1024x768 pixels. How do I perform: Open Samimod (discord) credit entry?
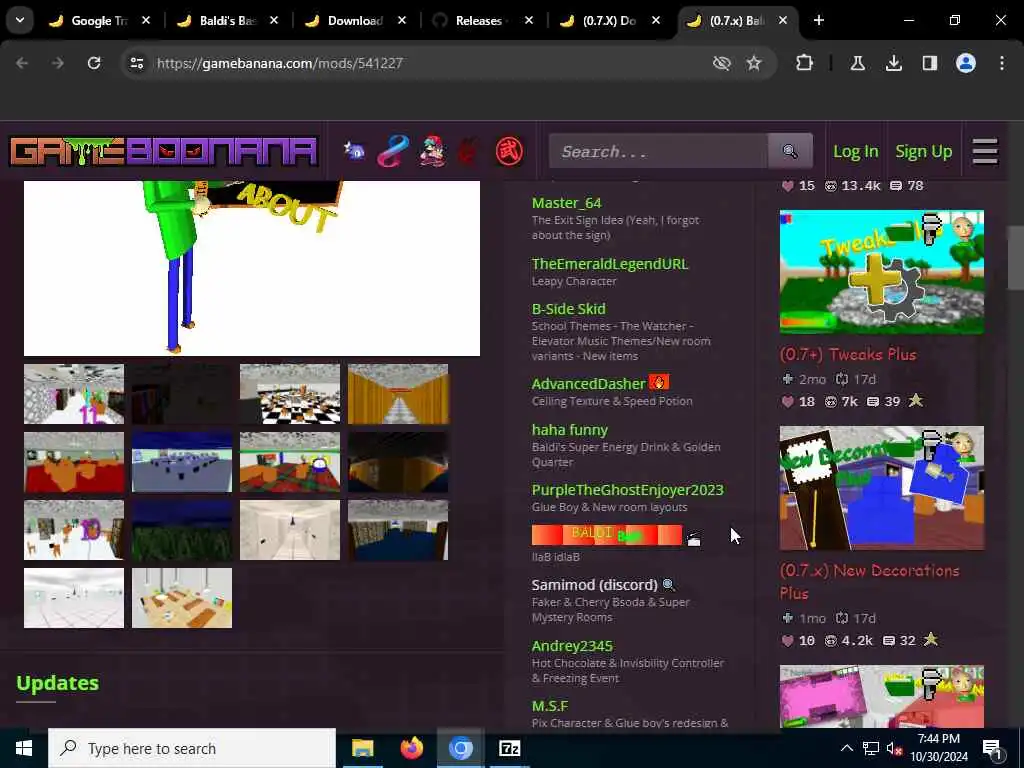click(x=594, y=584)
